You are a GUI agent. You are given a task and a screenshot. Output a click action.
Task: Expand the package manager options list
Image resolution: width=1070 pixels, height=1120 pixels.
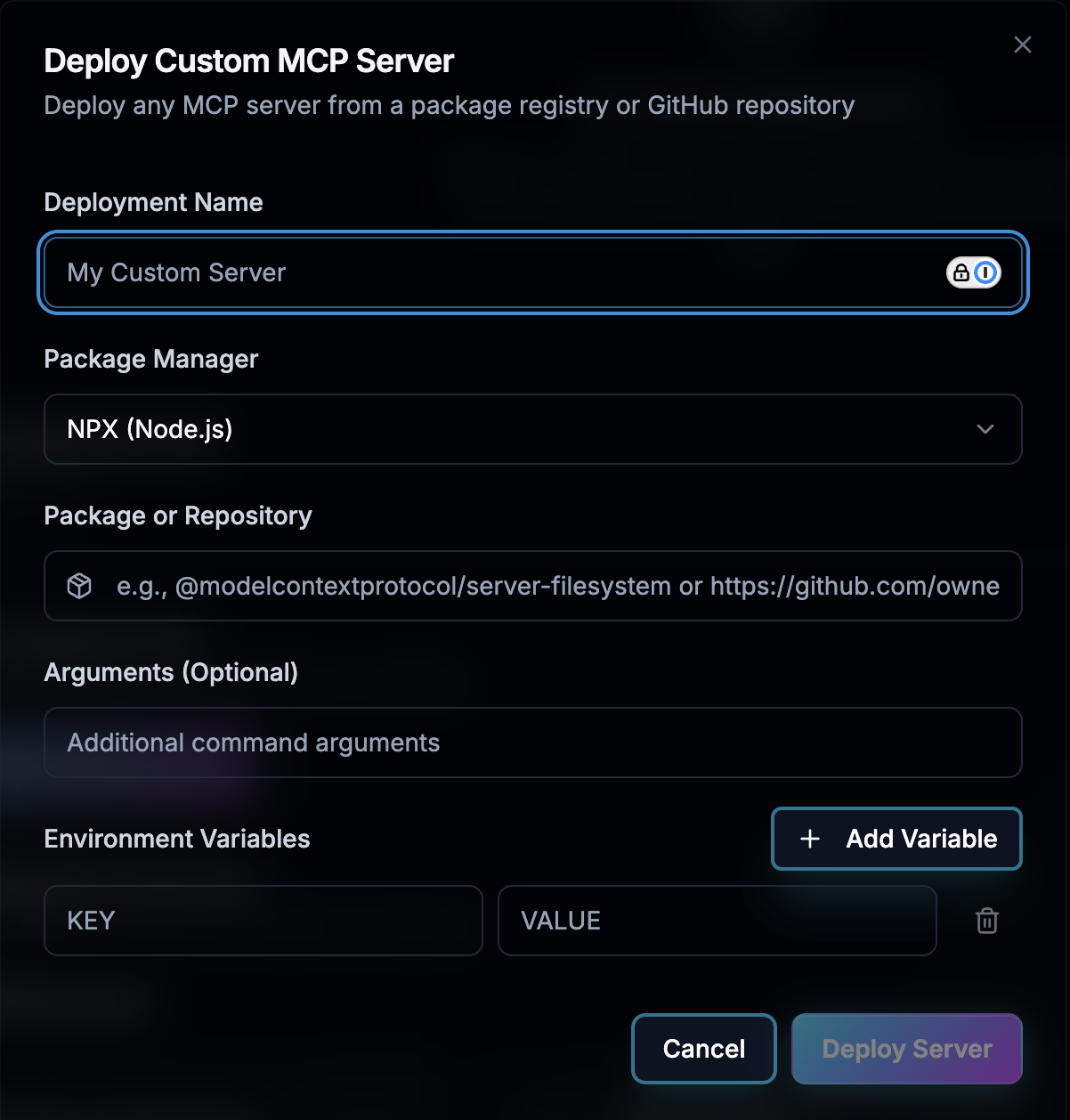pyautogui.click(x=532, y=429)
